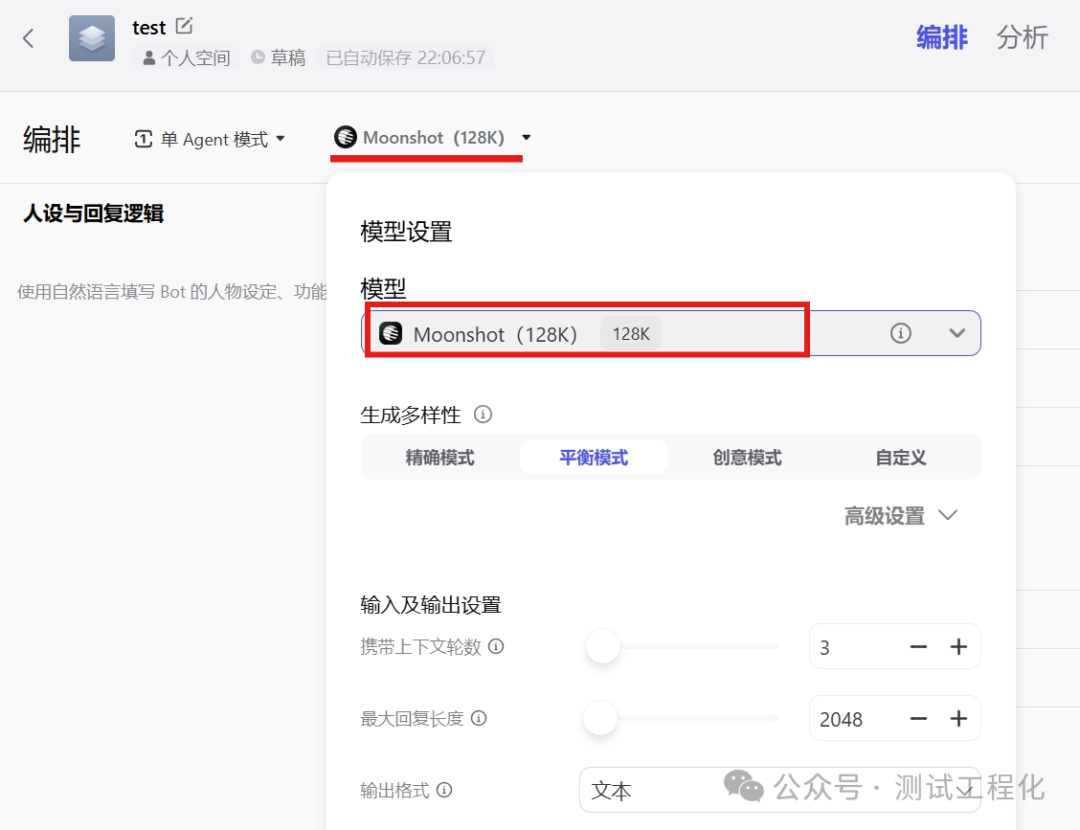Open the Moonshot (128K) model selector in toolbar
The image size is (1080, 830).
(x=432, y=138)
